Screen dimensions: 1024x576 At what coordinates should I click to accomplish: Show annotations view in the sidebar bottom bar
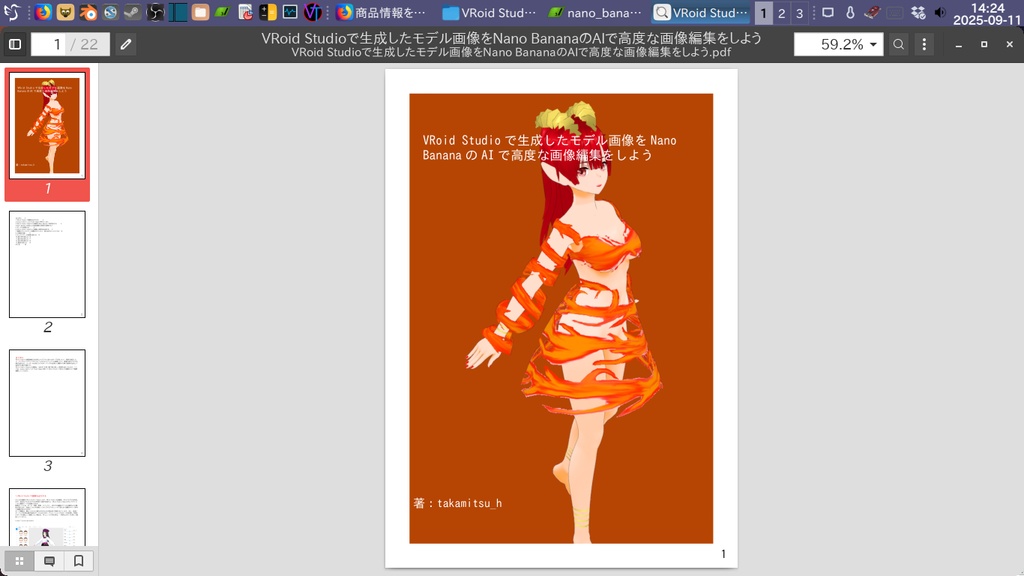pyautogui.click(x=49, y=561)
